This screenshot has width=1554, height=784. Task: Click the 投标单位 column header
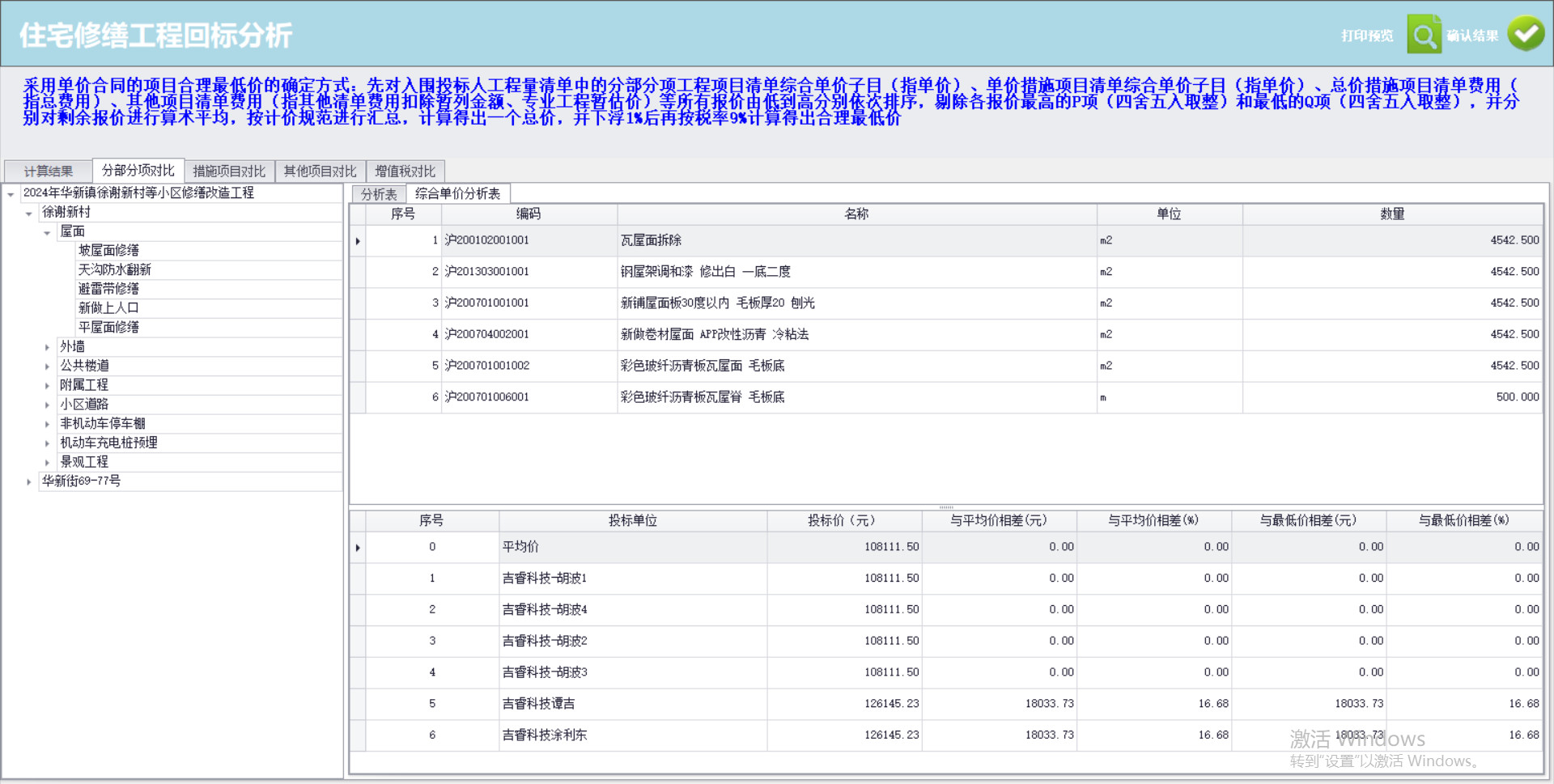pos(632,521)
